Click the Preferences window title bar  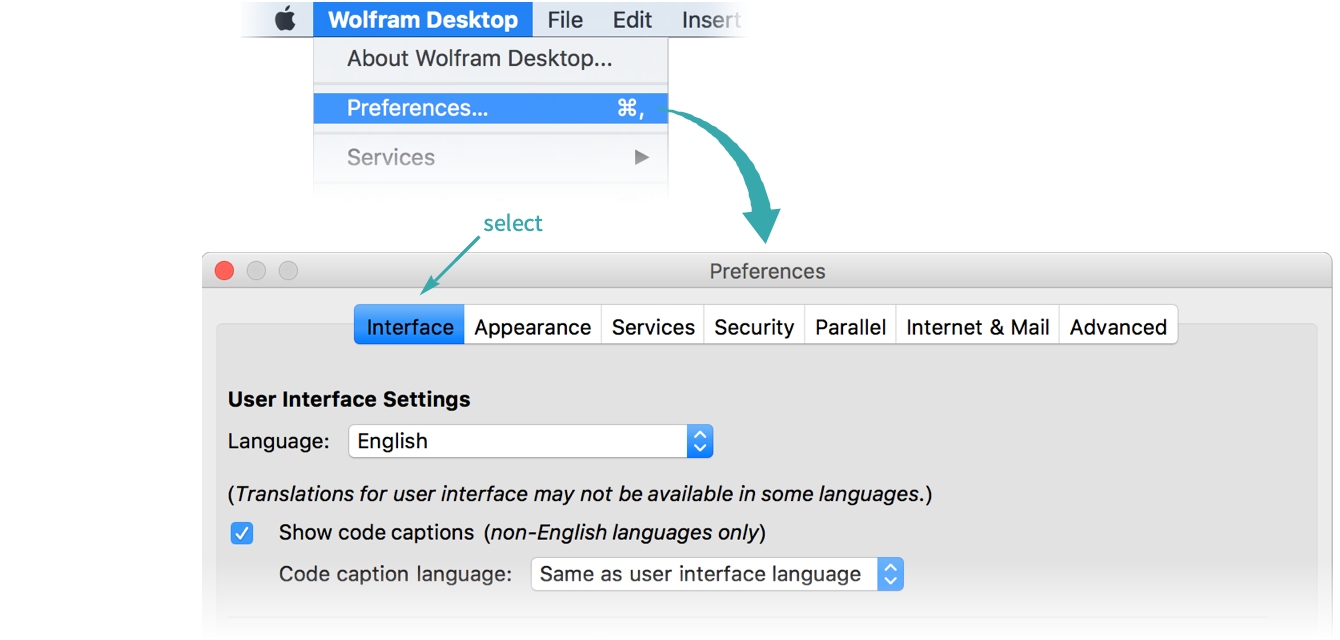[767, 271]
